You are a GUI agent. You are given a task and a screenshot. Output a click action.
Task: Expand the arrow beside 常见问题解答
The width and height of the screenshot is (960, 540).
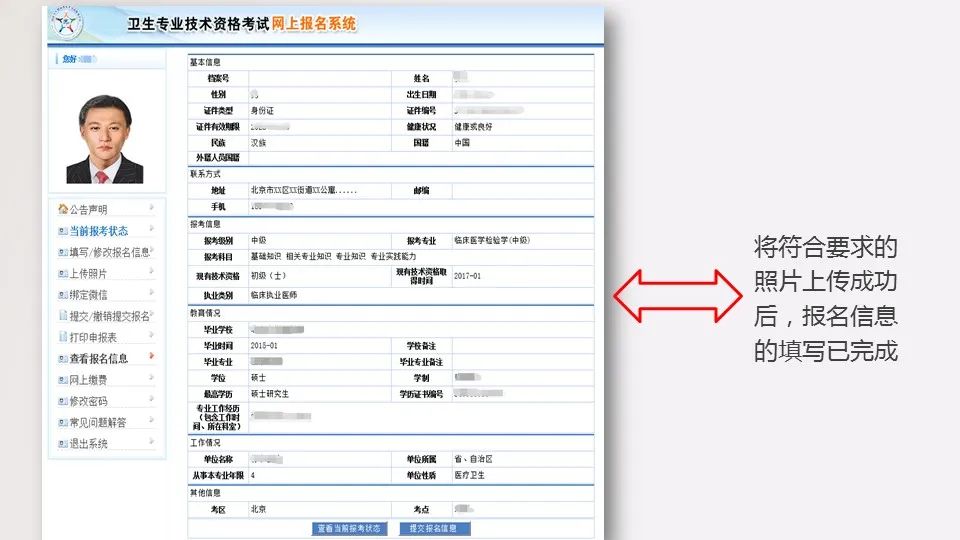coord(151,421)
